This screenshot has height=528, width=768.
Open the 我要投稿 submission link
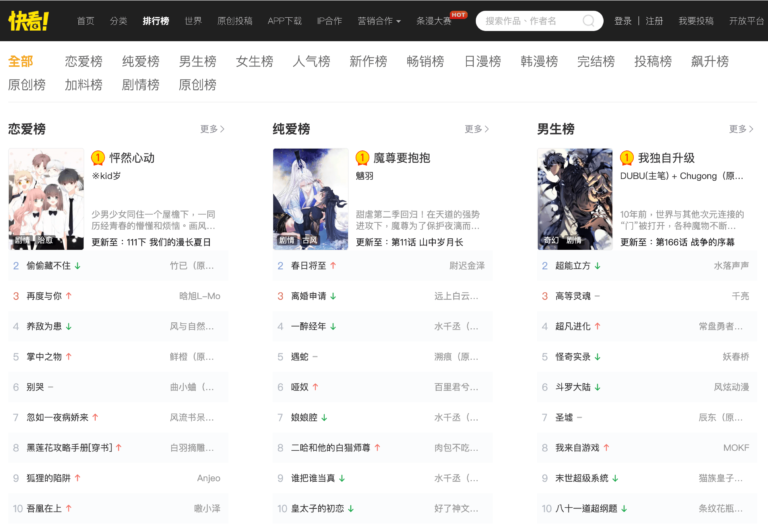coord(696,20)
